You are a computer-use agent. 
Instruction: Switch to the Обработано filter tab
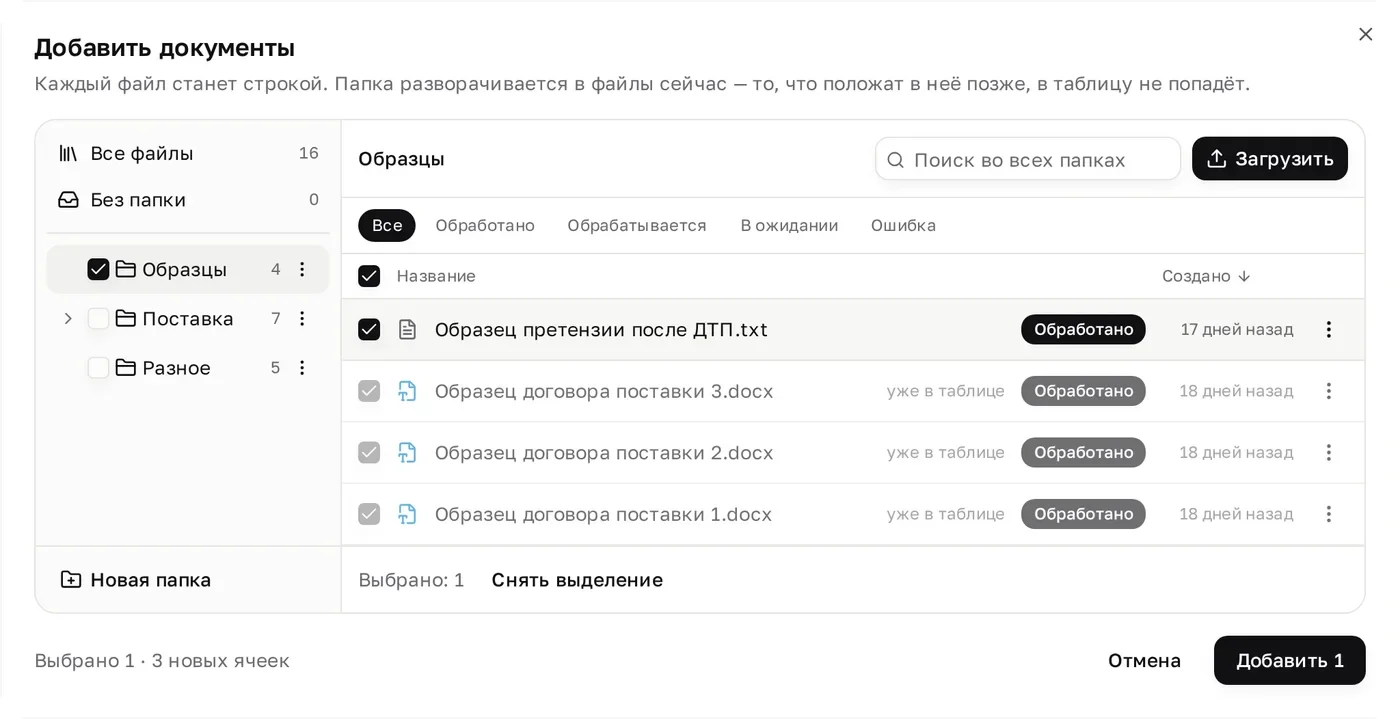[485, 225]
